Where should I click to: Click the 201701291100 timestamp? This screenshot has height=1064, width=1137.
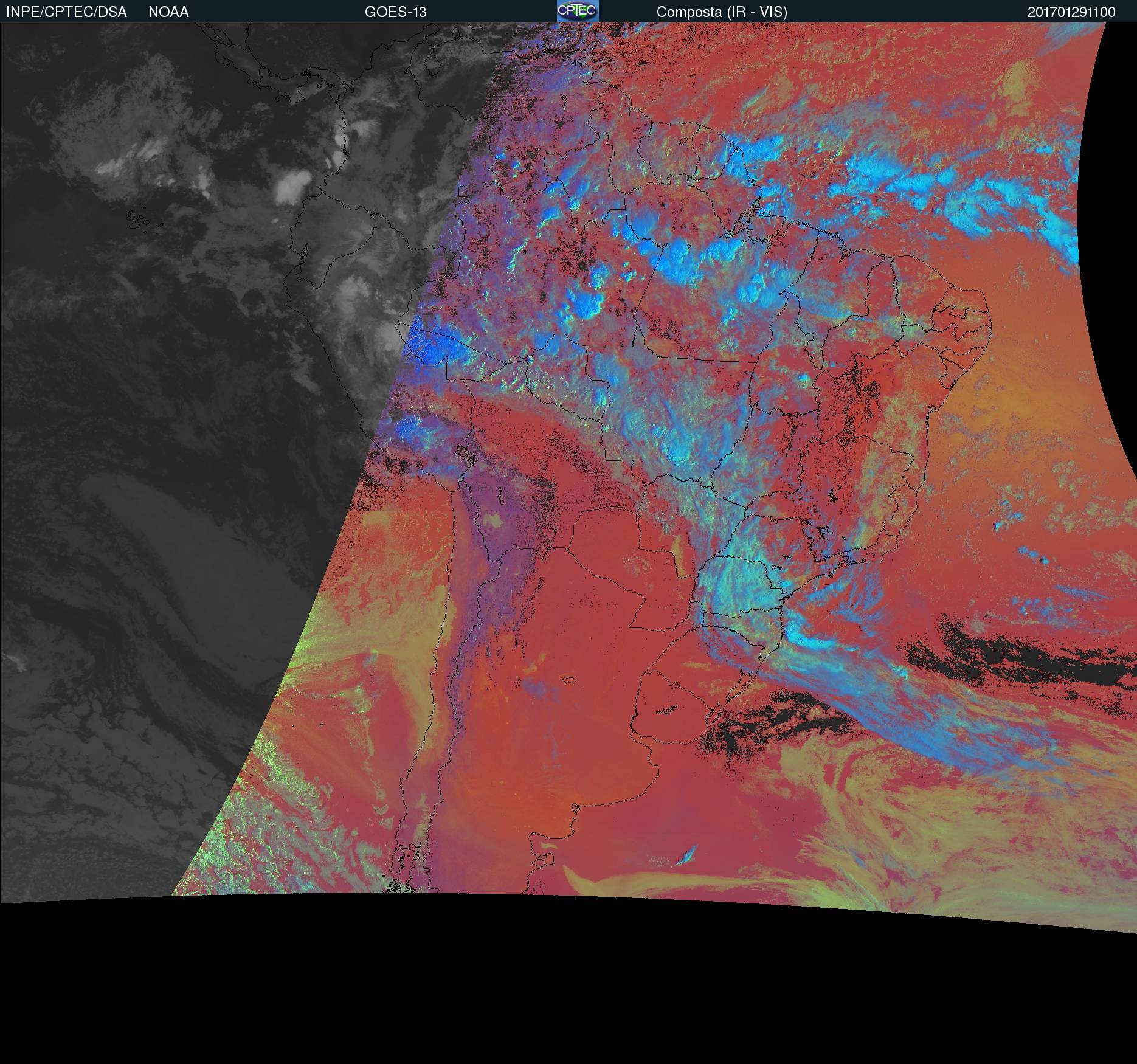1071,12
